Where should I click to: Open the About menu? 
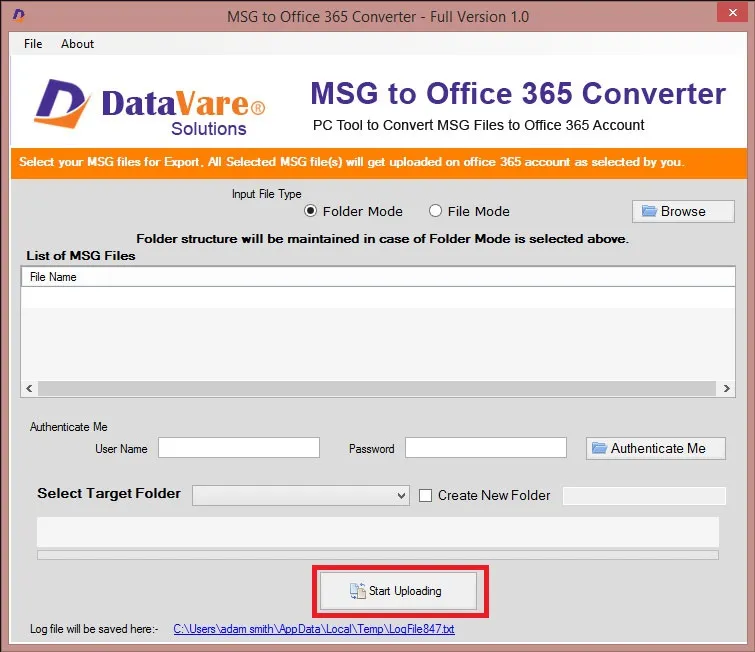77,44
